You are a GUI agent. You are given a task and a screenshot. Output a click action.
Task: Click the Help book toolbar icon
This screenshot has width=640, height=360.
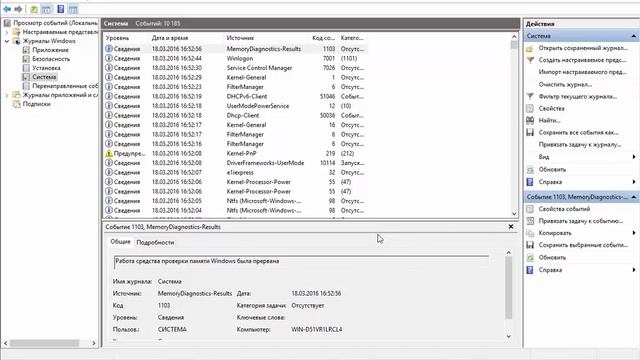click(61, 9)
